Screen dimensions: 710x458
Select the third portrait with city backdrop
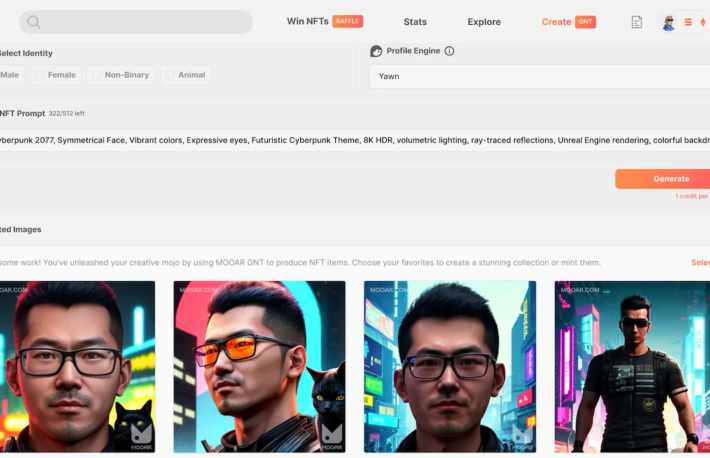click(450, 366)
